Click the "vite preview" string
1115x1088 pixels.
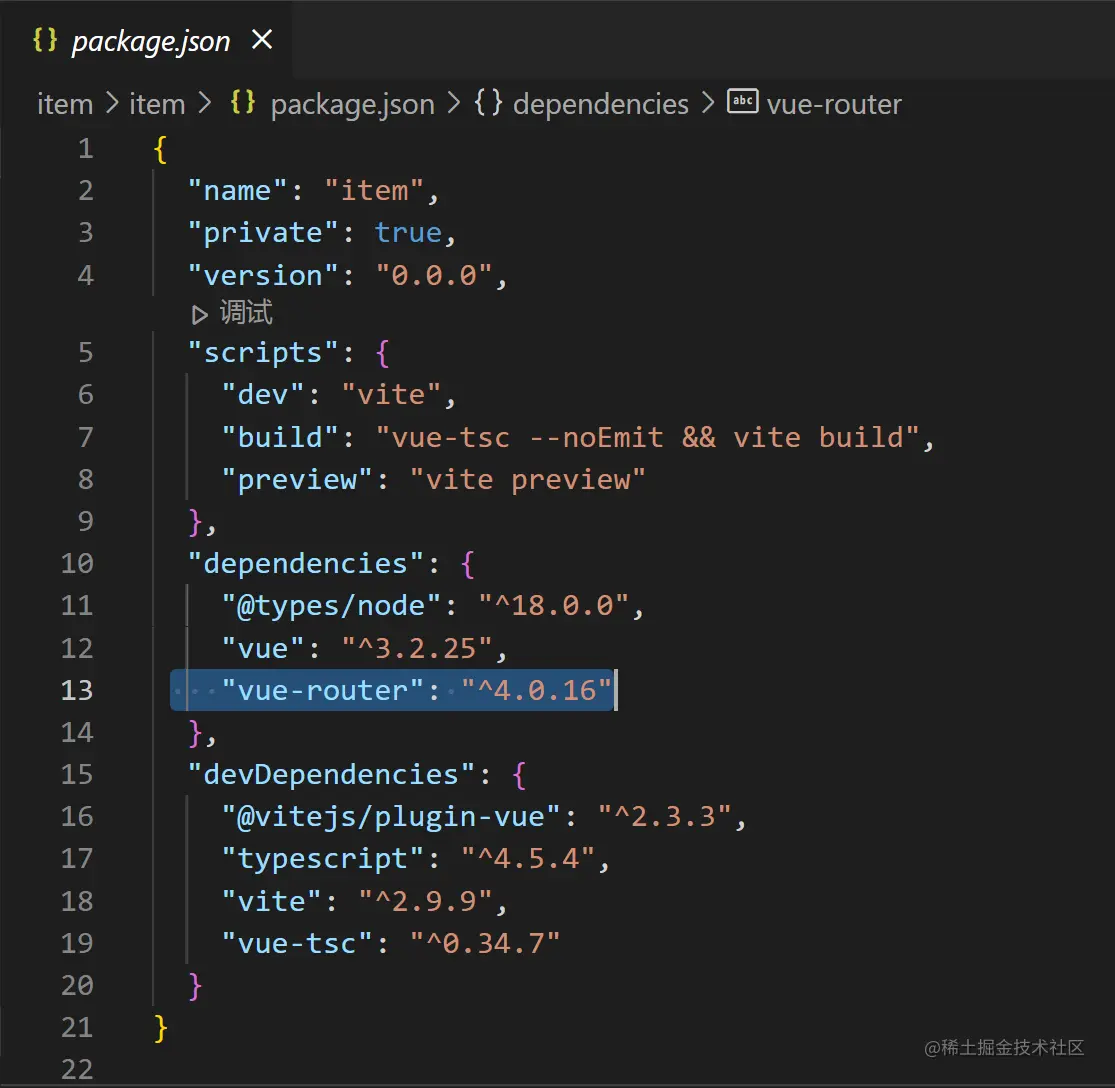[528, 480]
